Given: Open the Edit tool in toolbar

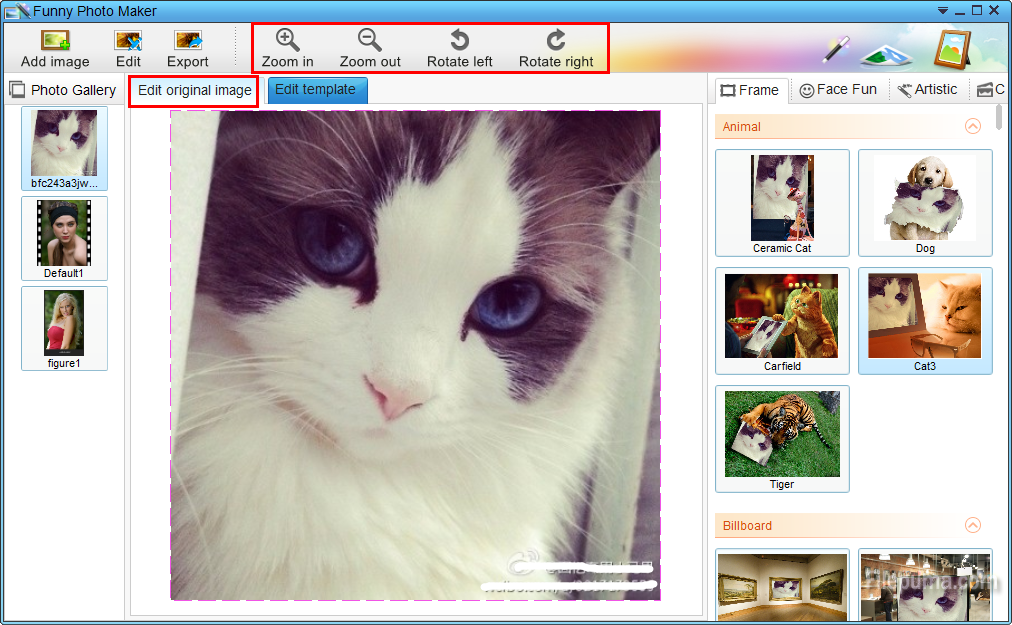Looking at the screenshot, I should pyautogui.click(x=128, y=48).
